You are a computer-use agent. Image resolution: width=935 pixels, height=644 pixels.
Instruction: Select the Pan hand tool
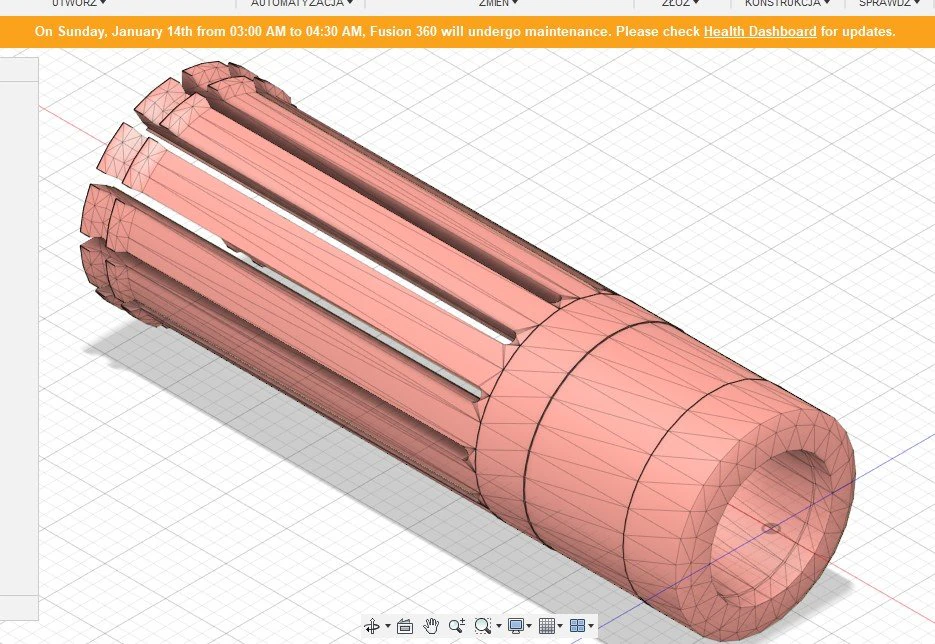click(431, 626)
